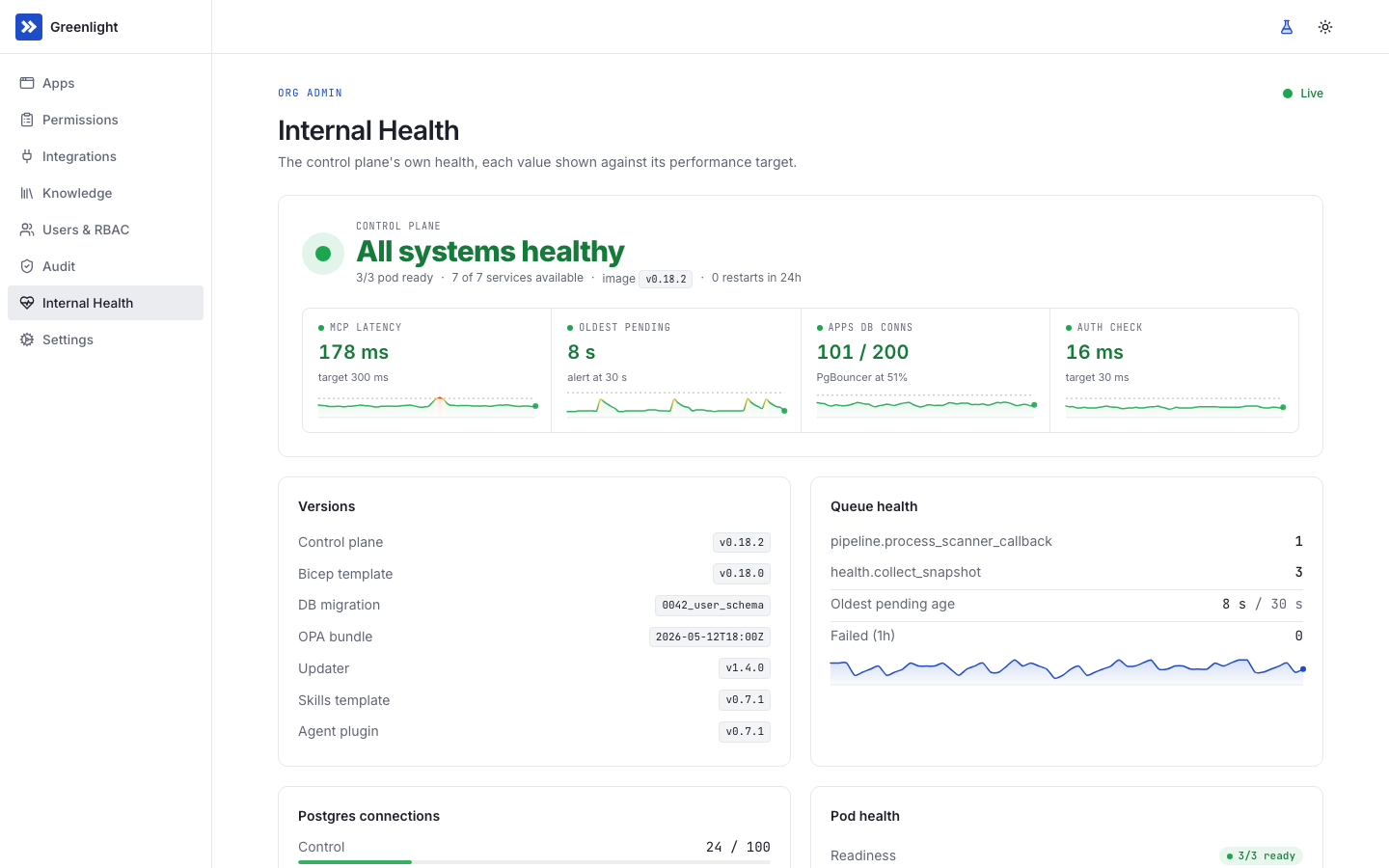1389x868 pixels.
Task: Click Control plane v0.18.2 version badge
Action: click(741, 543)
